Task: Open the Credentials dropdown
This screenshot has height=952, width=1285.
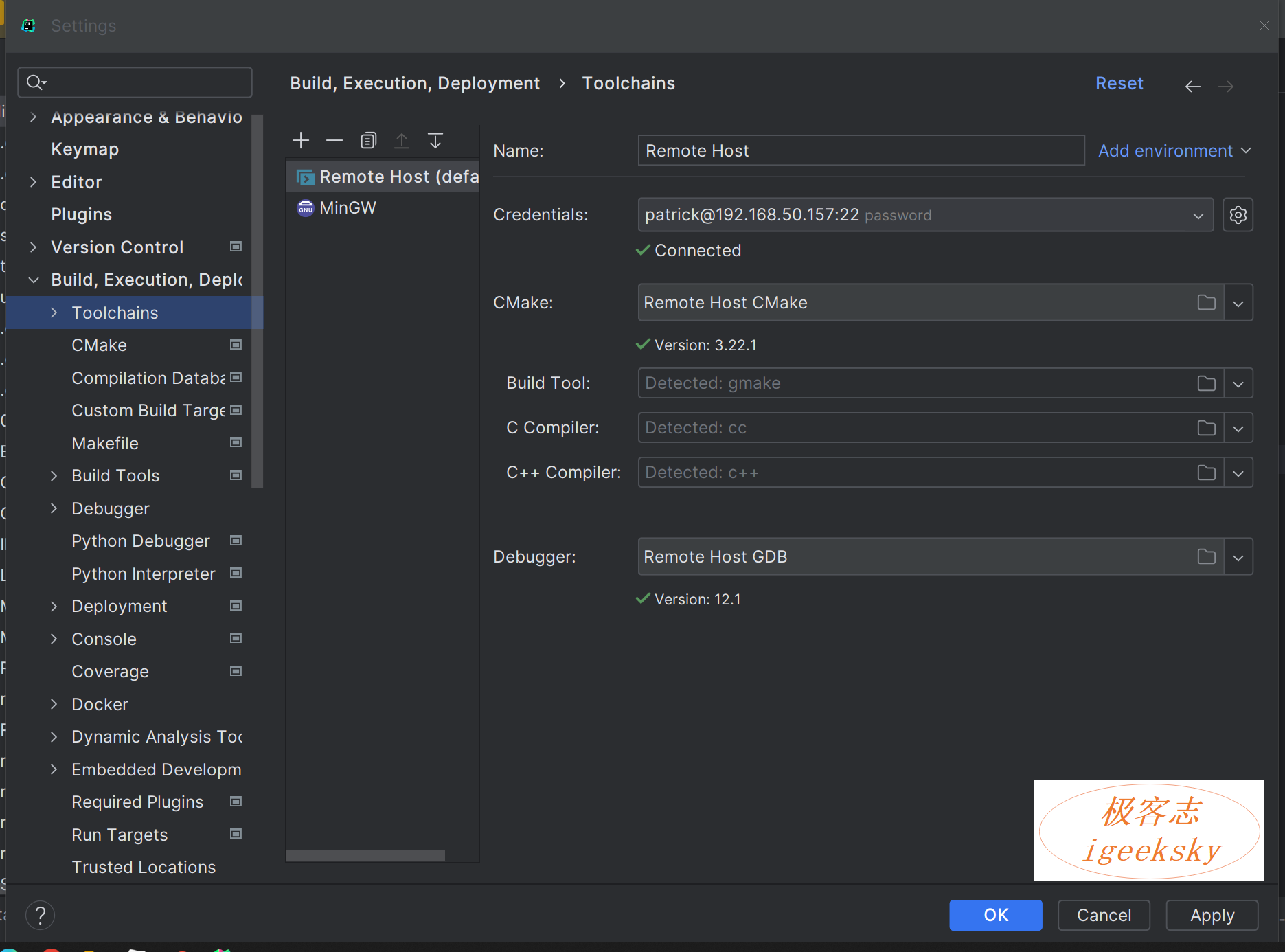Action: point(1198,216)
